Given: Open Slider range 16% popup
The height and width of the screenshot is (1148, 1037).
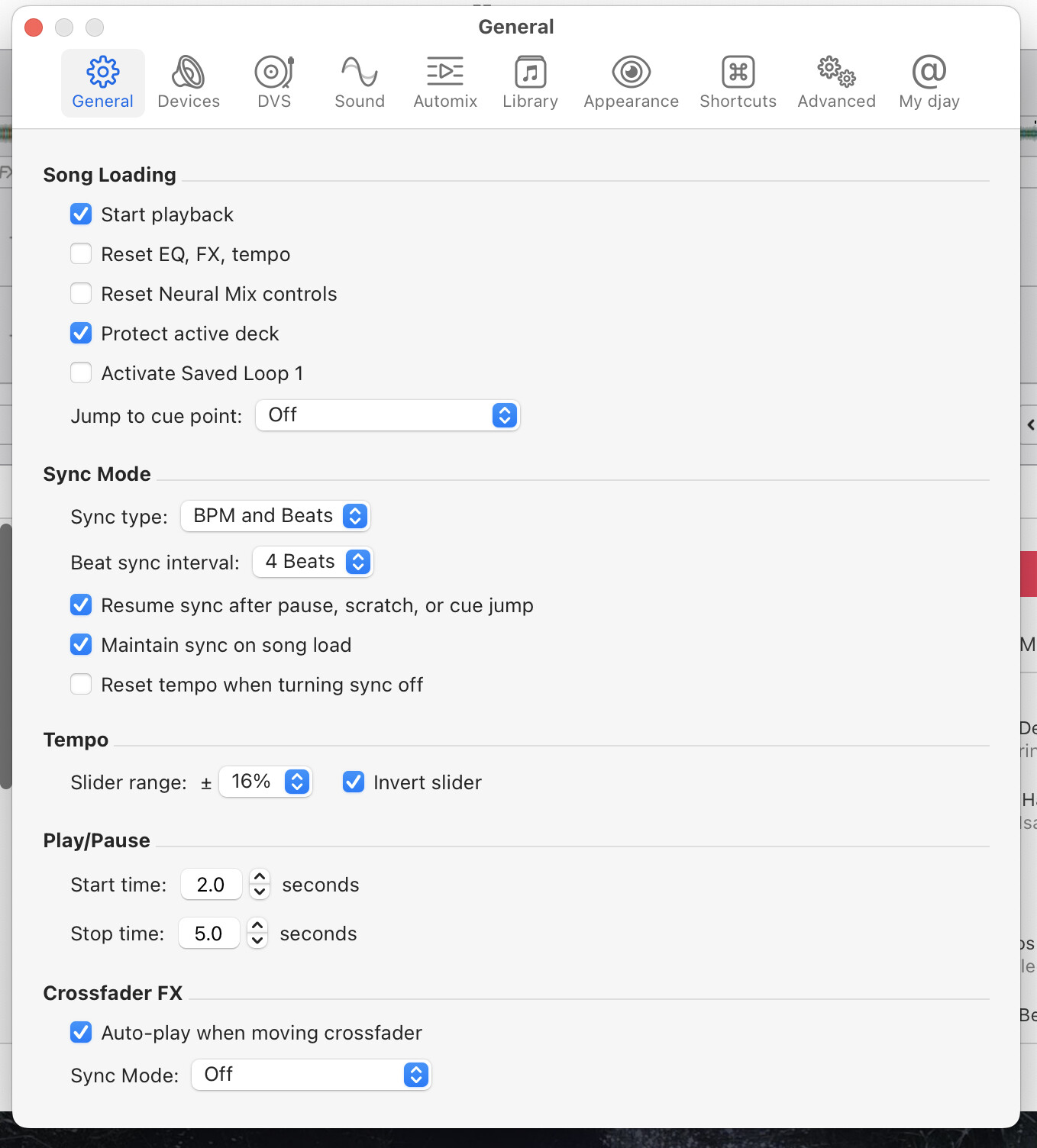Looking at the screenshot, I should (266, 782).
